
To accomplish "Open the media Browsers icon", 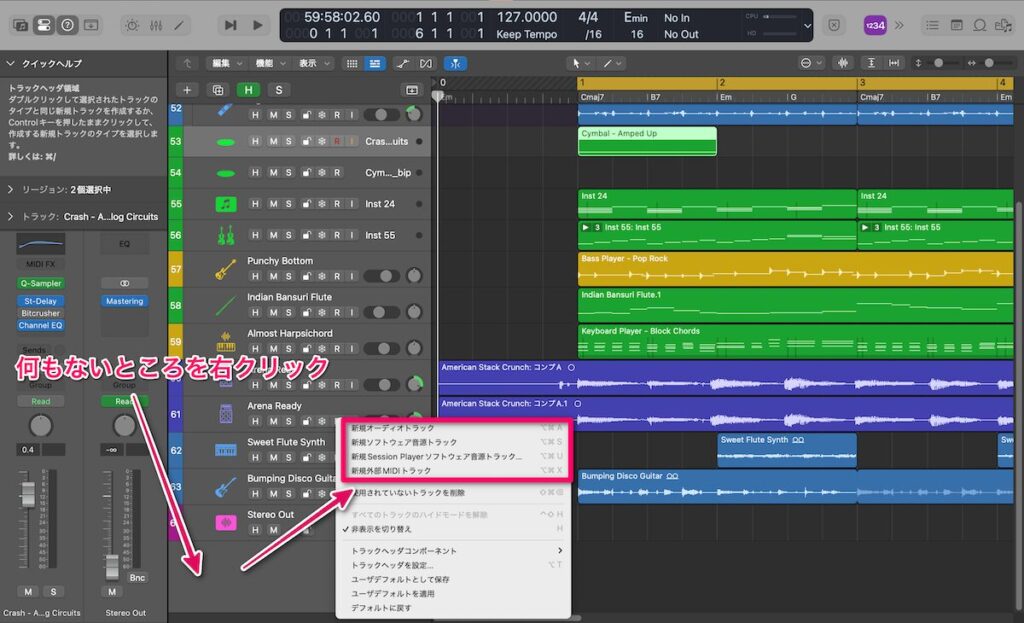I will [1003, 25].
